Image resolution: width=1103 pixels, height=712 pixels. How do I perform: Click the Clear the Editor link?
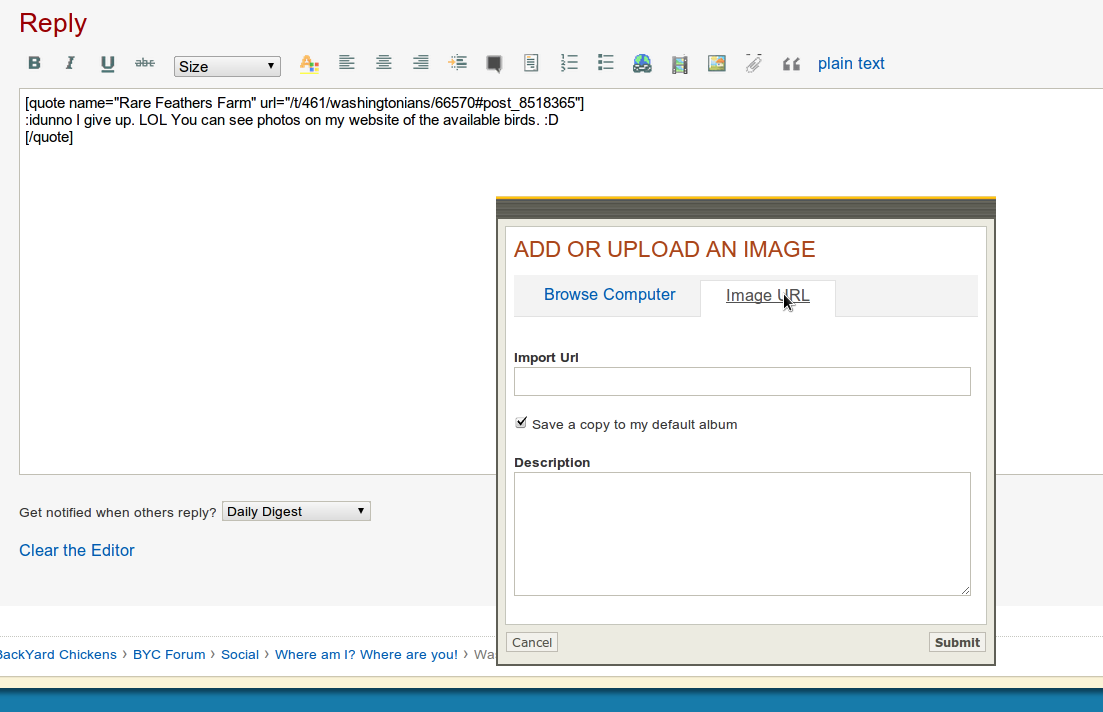point(77,550)
